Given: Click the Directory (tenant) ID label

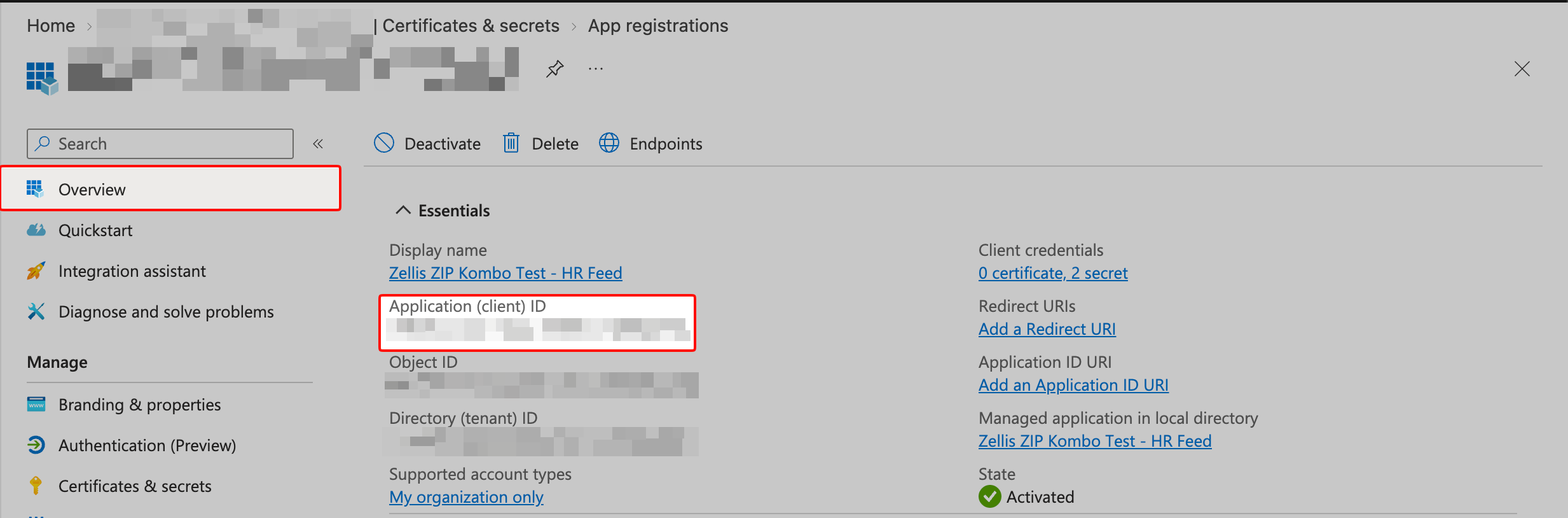Looking at the screenshot, I should coord(464,418).
